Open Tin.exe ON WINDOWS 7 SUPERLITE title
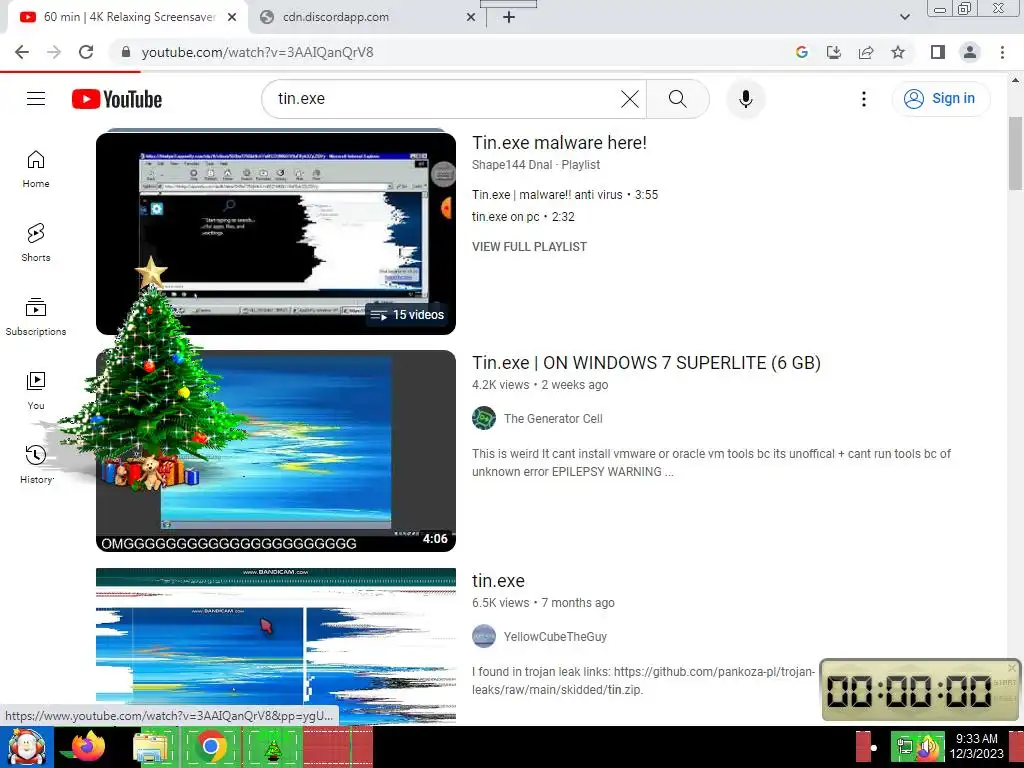1024x768 pixels. 646,362
